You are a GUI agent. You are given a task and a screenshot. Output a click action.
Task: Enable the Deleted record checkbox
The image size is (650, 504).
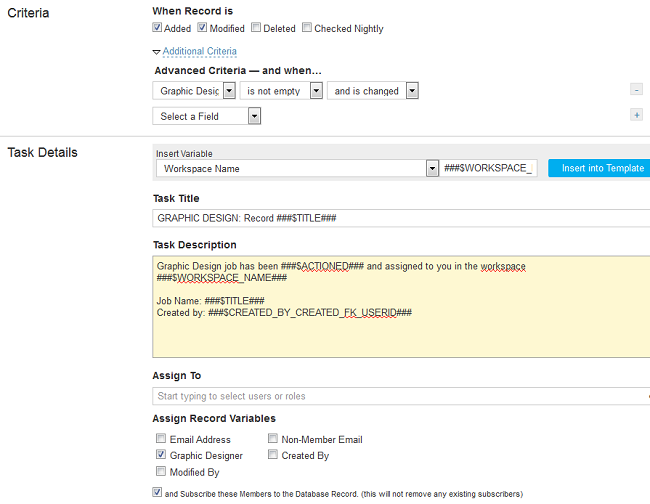pos(257,28)
